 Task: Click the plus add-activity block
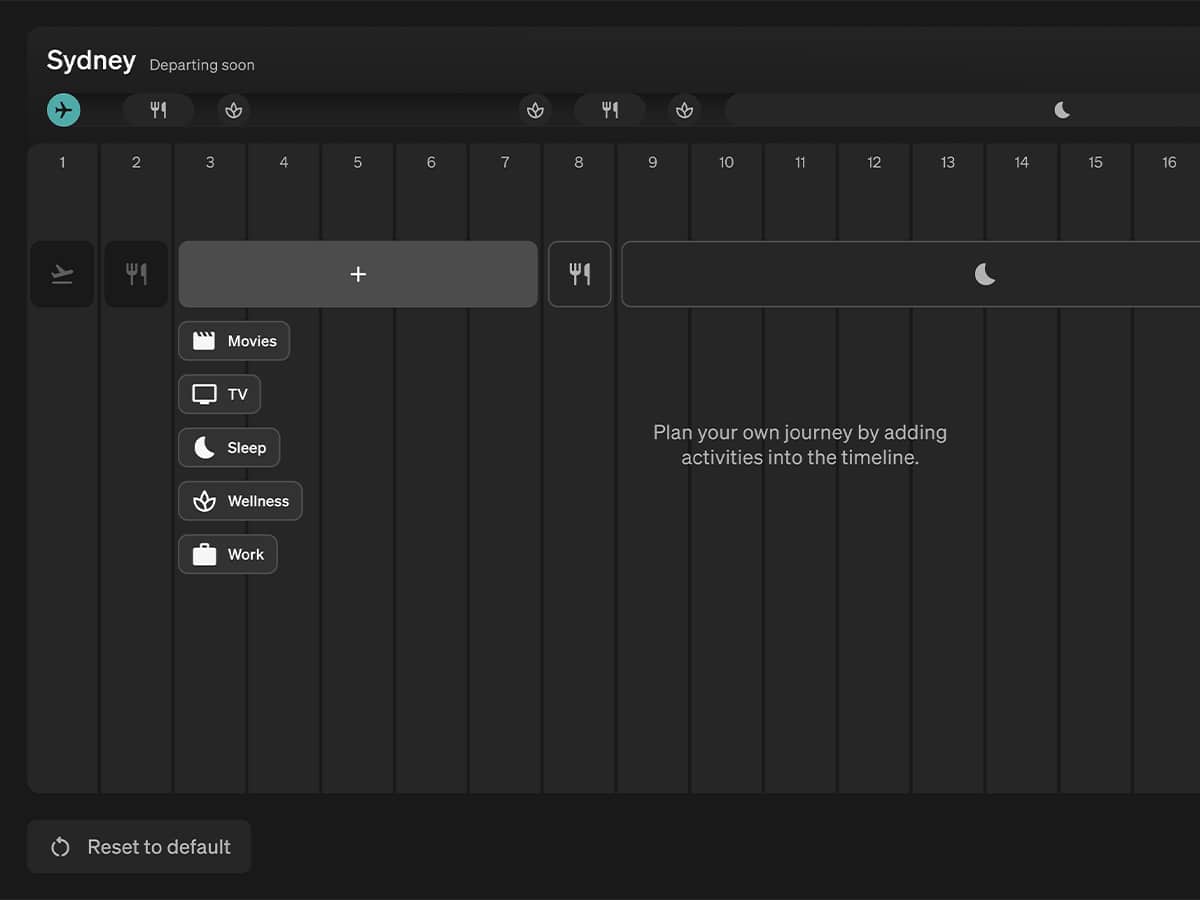coord(358,274)
